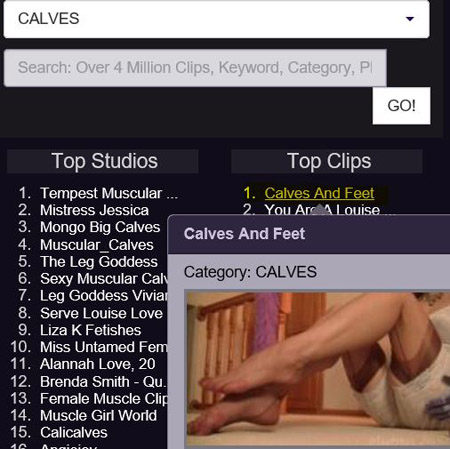Image resolution: width=450 pixels, height=449 pixels.
Task: Open the Calicalves studio link
Action: 74,433
